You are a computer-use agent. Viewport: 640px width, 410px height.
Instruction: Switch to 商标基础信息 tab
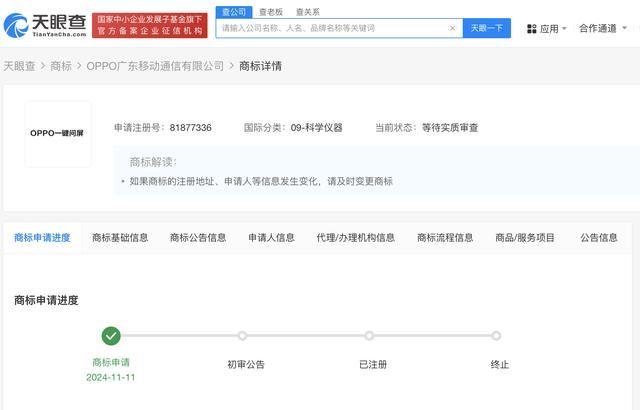[120, 238]
